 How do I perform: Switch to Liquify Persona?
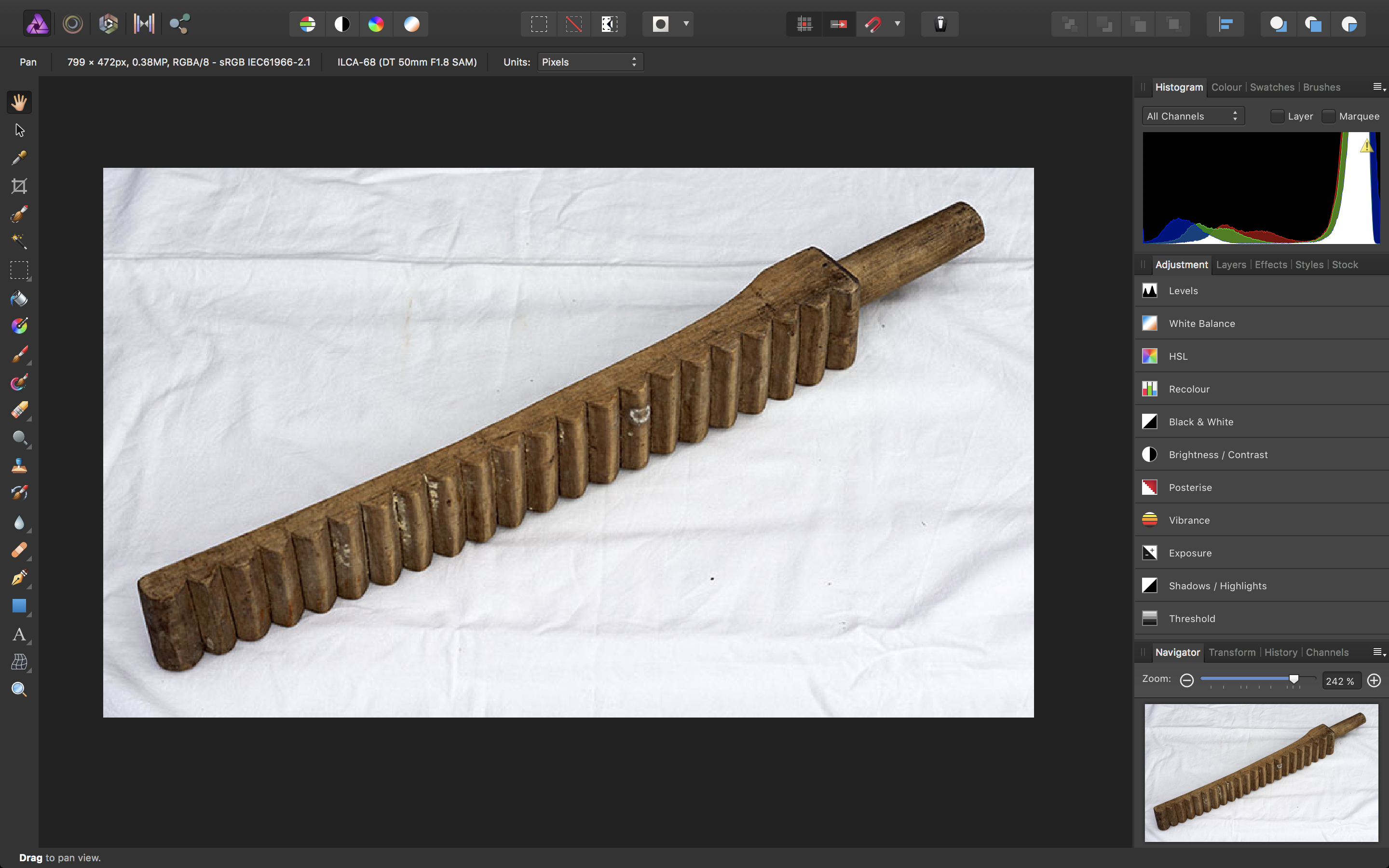click(x=73, y=24)
